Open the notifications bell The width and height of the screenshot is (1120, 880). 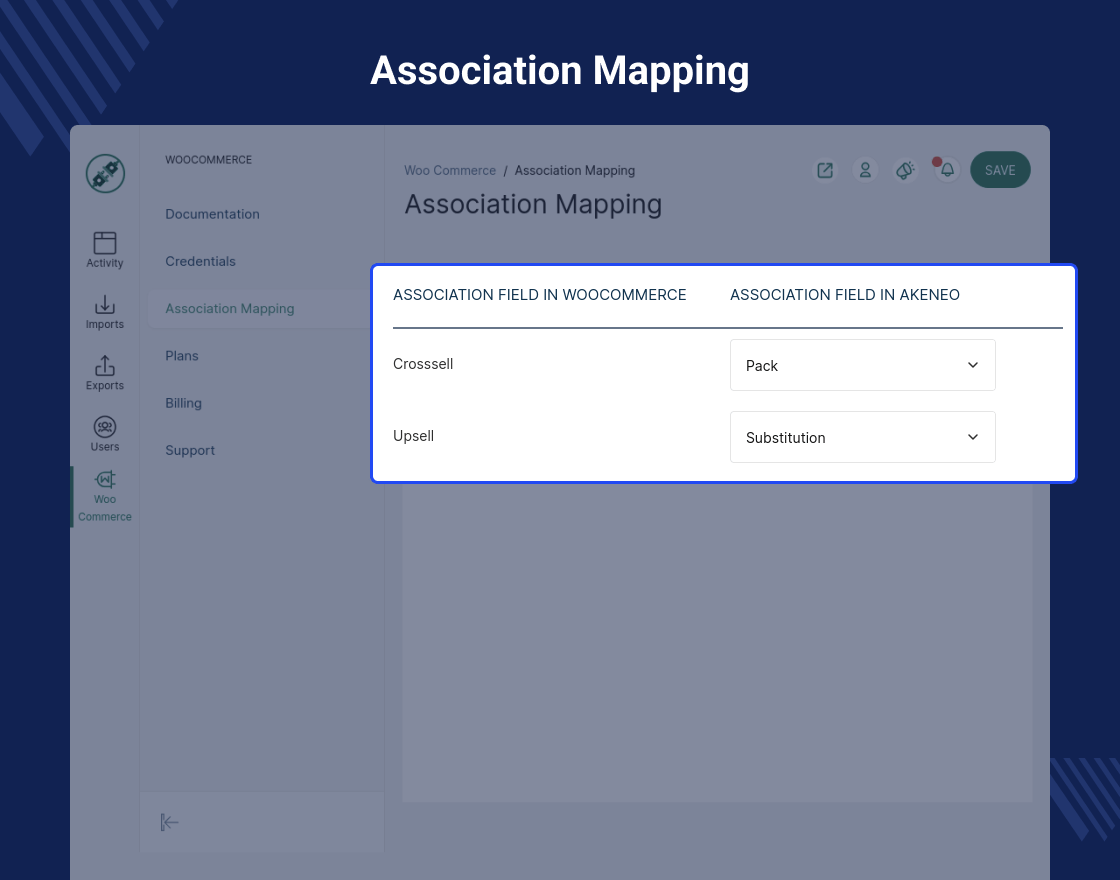tap(947, 170)
